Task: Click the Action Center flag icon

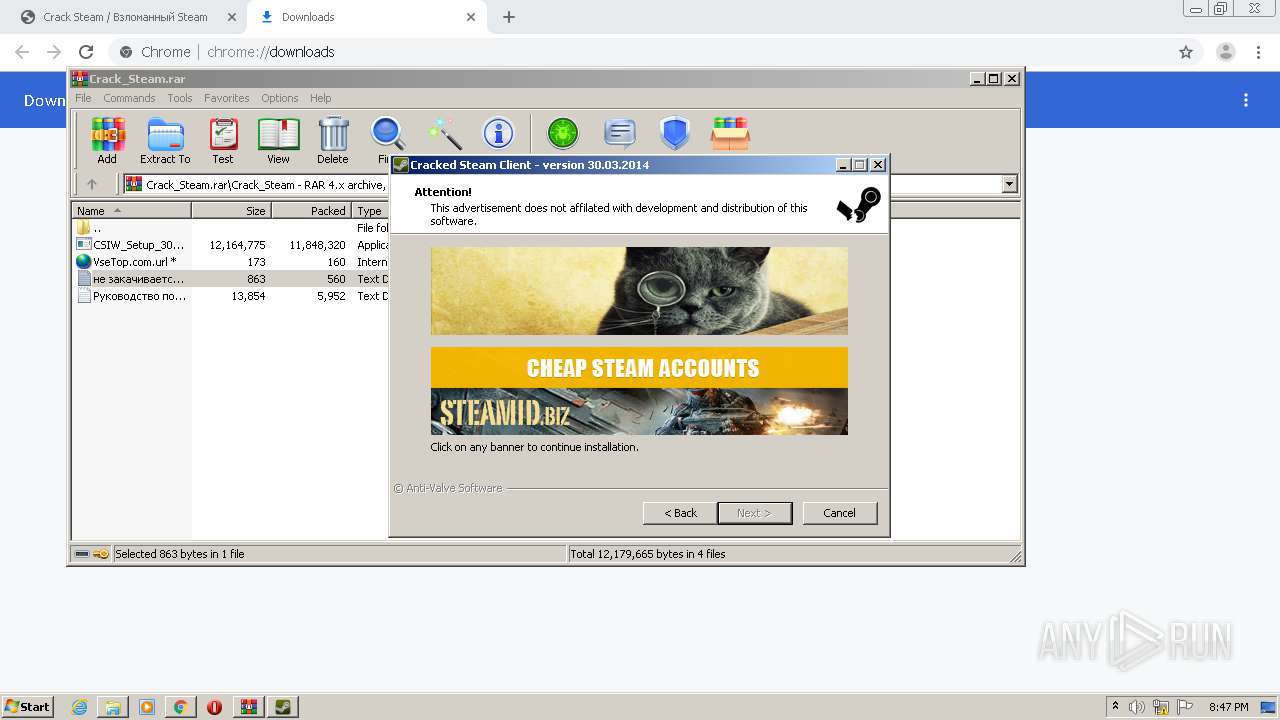Action: 1184,707
